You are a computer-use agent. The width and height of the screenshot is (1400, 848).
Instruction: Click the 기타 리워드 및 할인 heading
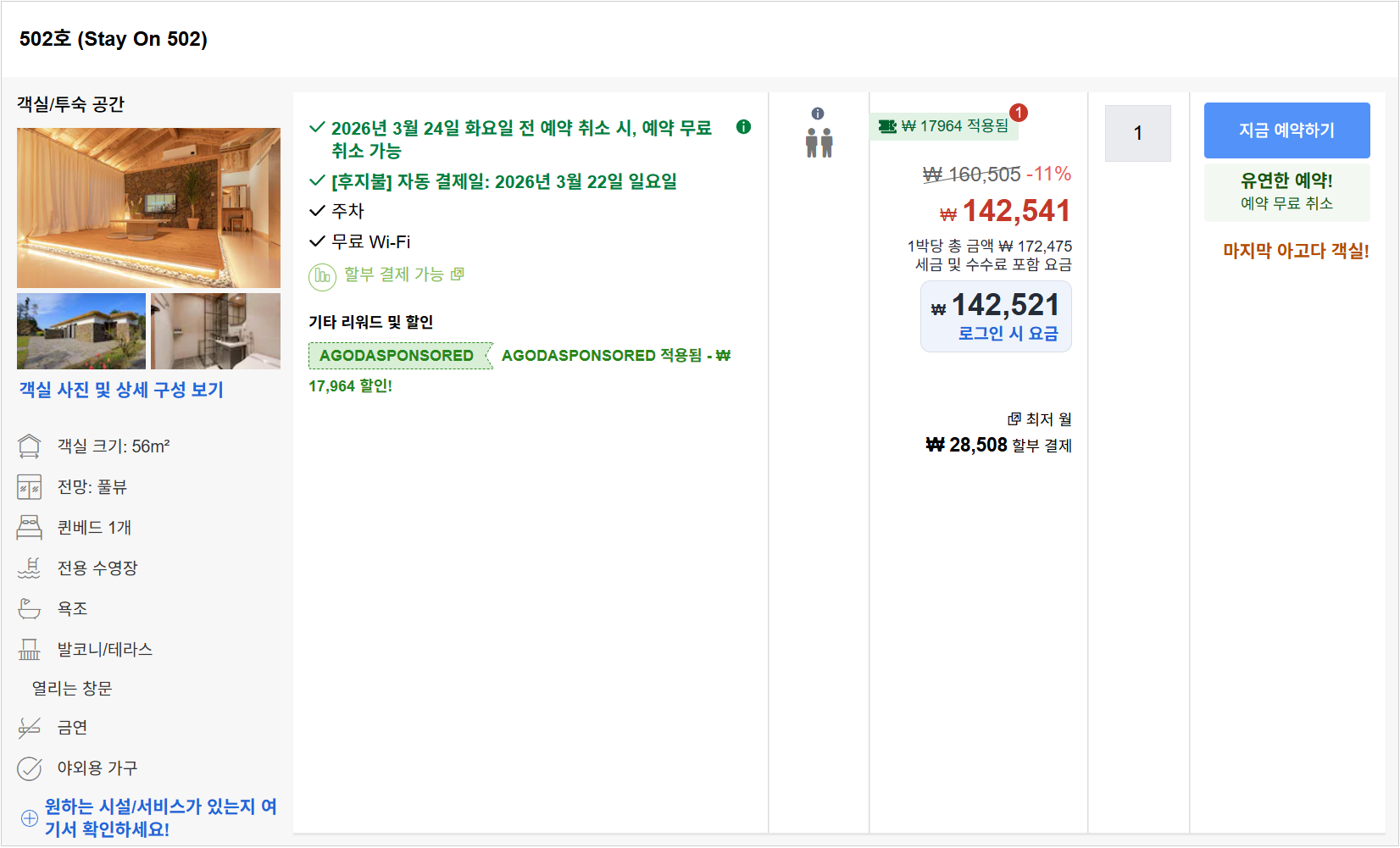click(x=371, y=322)
